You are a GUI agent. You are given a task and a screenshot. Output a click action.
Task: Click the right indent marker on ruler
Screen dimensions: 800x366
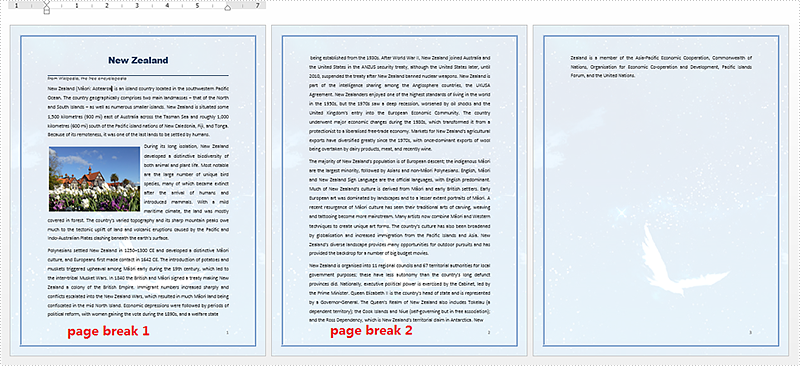[x=228, y=8]
